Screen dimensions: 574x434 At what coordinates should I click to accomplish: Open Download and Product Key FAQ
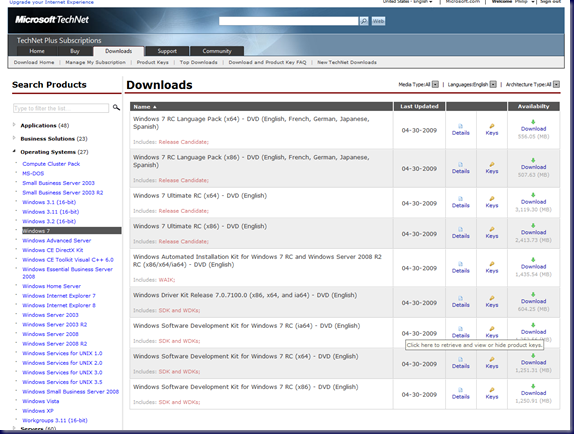tap(267, 62)
